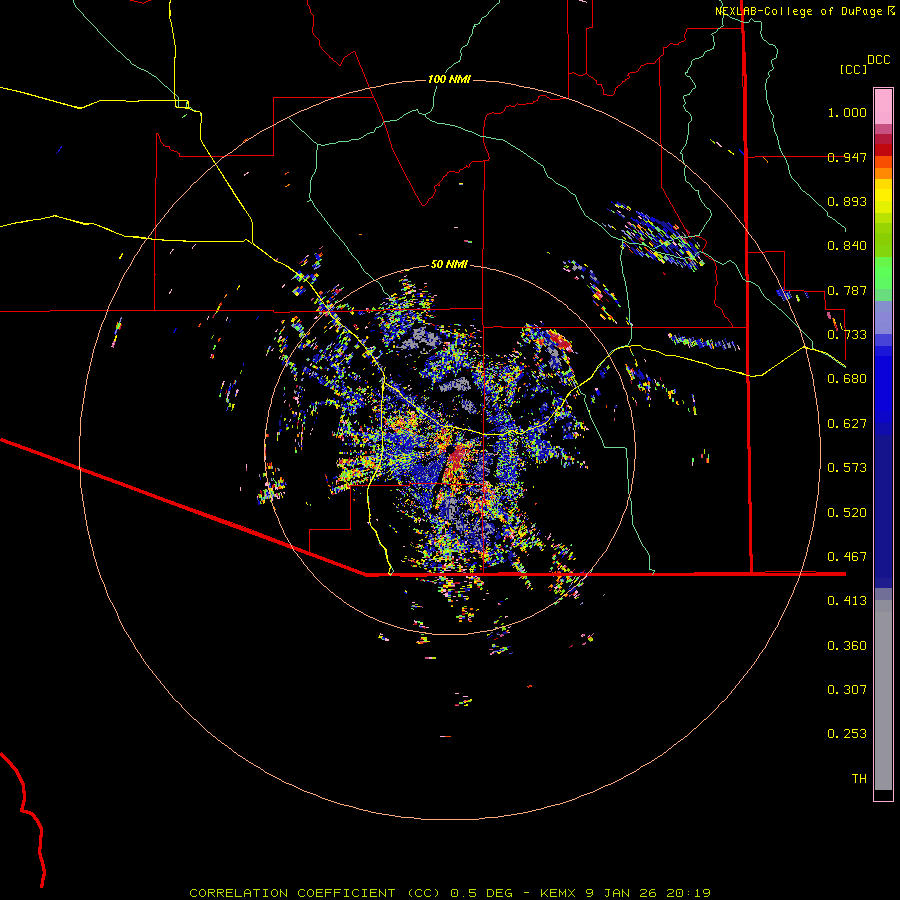This screenshot has height=900, width=900.
Task: Click the bright green segment of the color bar
Action: tap(883, 273)
